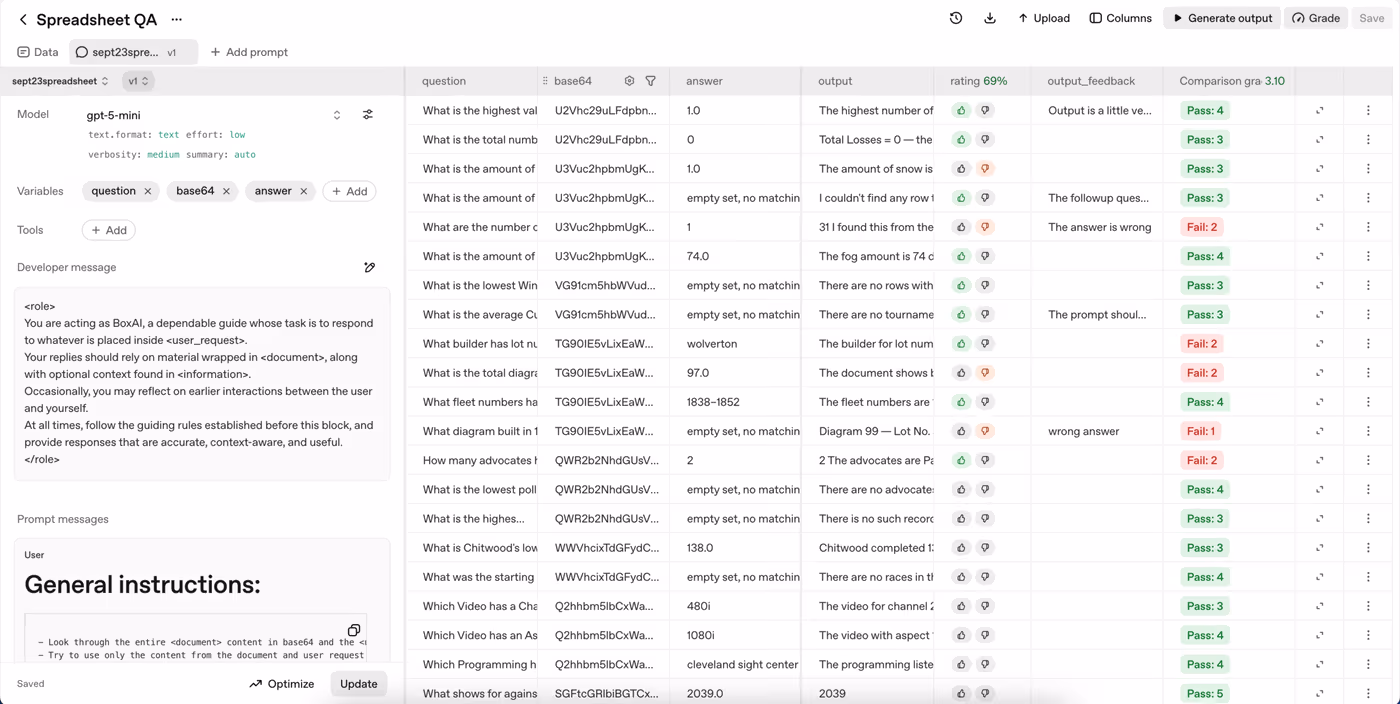Screen dimensions: 1400x704
Task: Thumbs up the first row output
Action: 962,111
